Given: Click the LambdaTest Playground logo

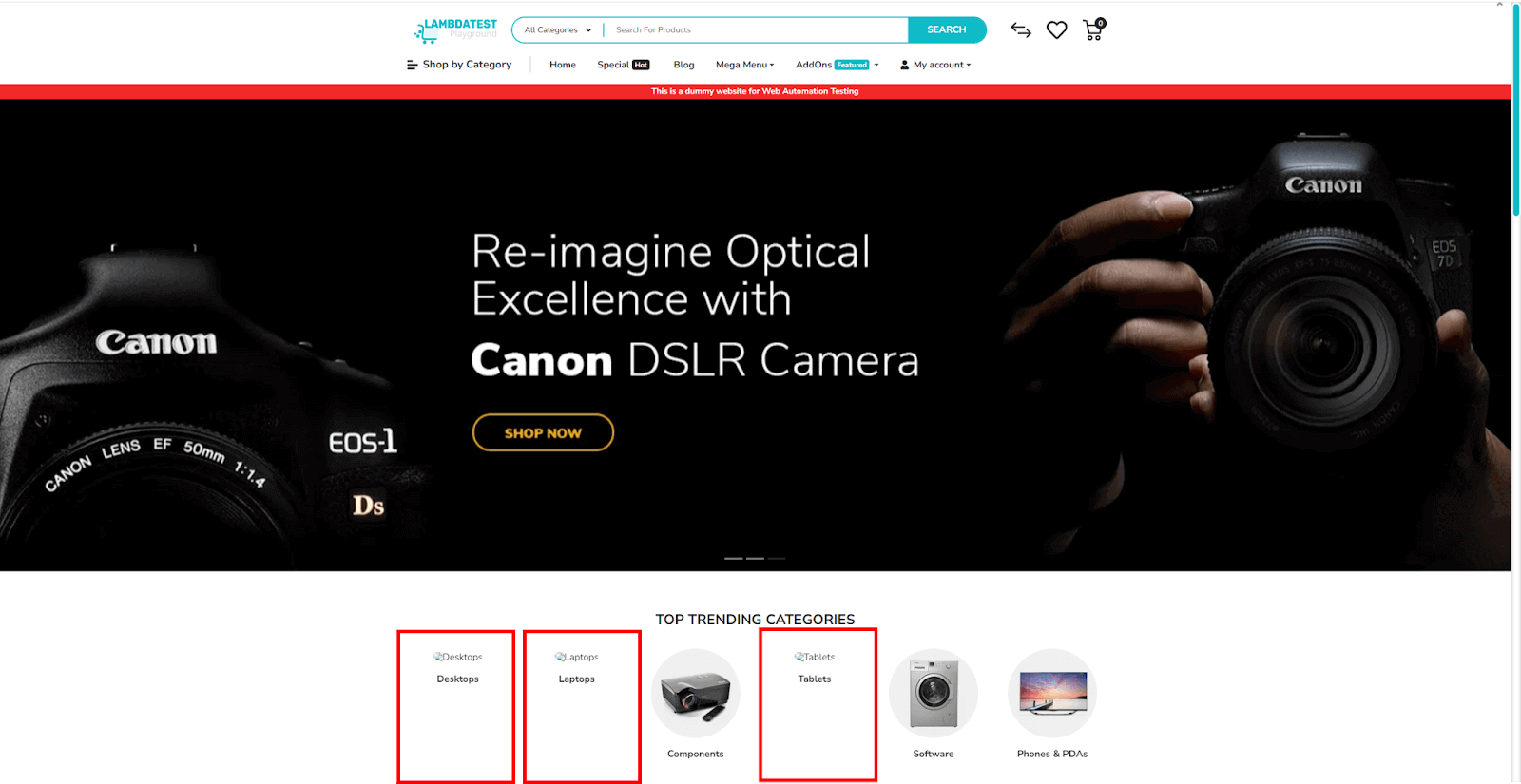Looking at the screenshot, I should 455,30.
